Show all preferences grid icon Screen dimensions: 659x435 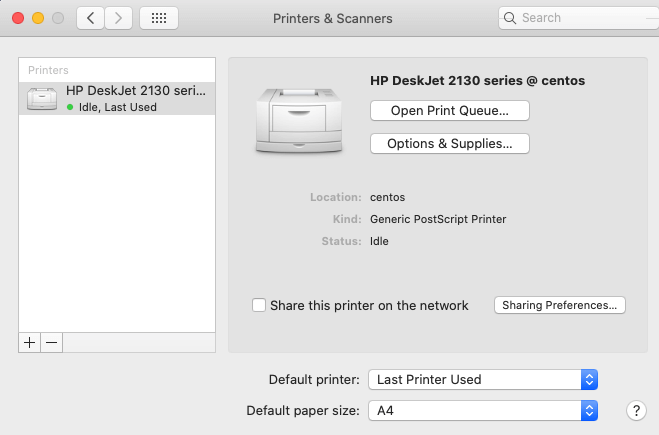click(159, 18)
